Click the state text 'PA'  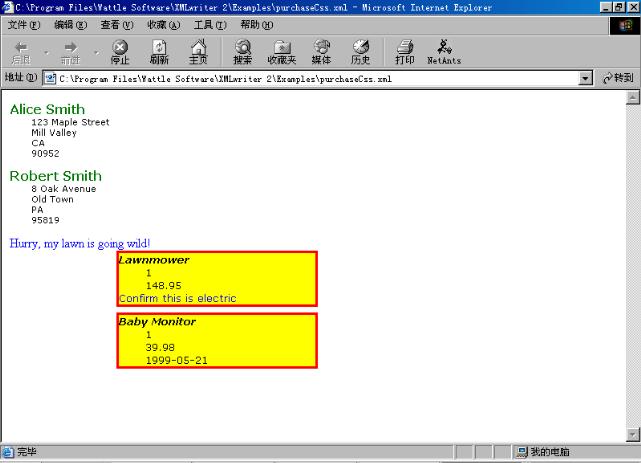click(37, 210)
